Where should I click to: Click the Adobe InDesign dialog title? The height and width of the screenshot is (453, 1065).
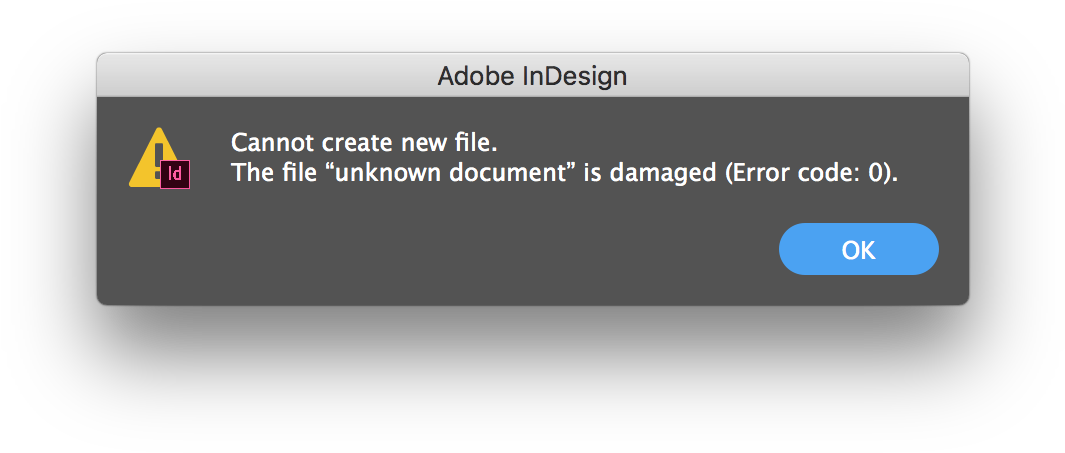pyautogui.click(x=532, y=76)
